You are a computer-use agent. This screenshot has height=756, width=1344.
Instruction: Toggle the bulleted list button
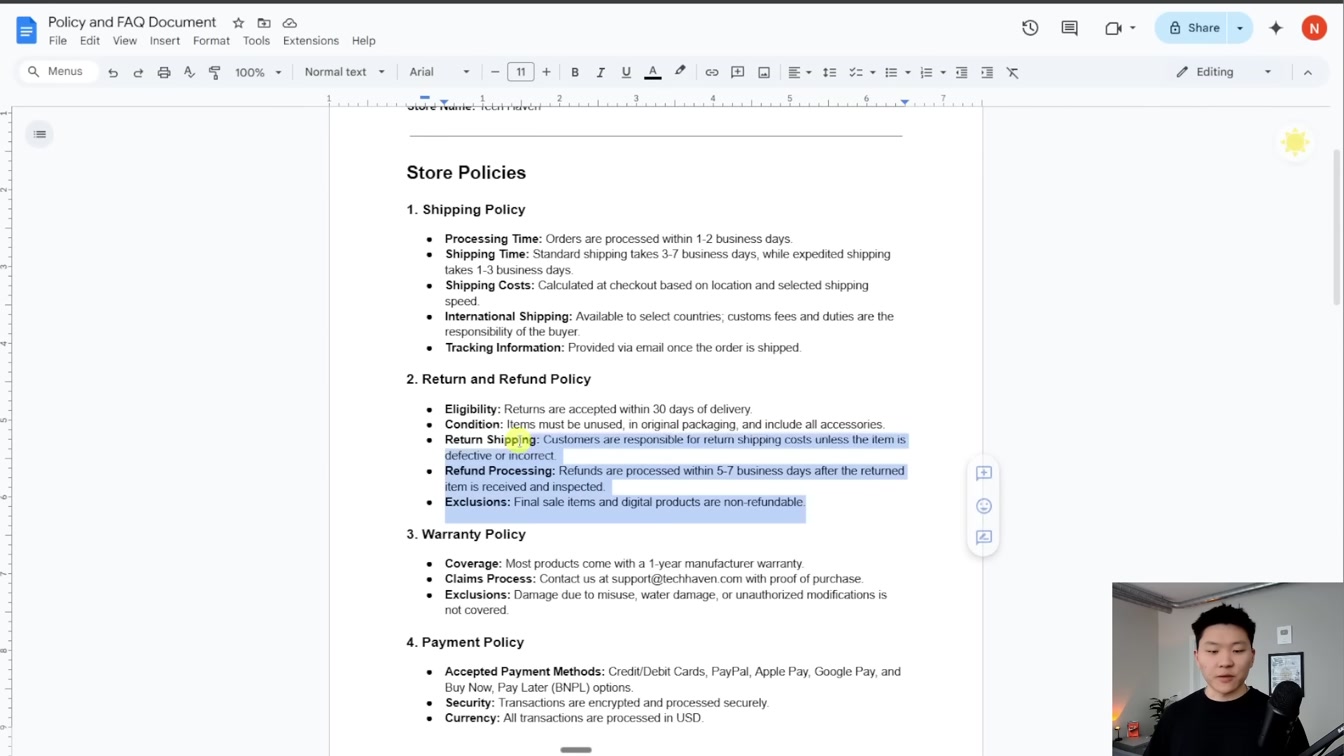(891, 72)
